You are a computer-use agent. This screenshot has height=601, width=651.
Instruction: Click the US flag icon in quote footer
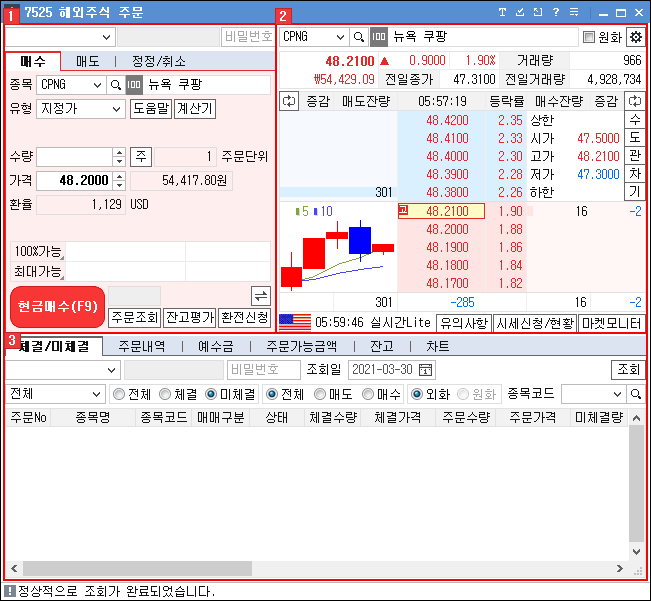tap(295, 322)
